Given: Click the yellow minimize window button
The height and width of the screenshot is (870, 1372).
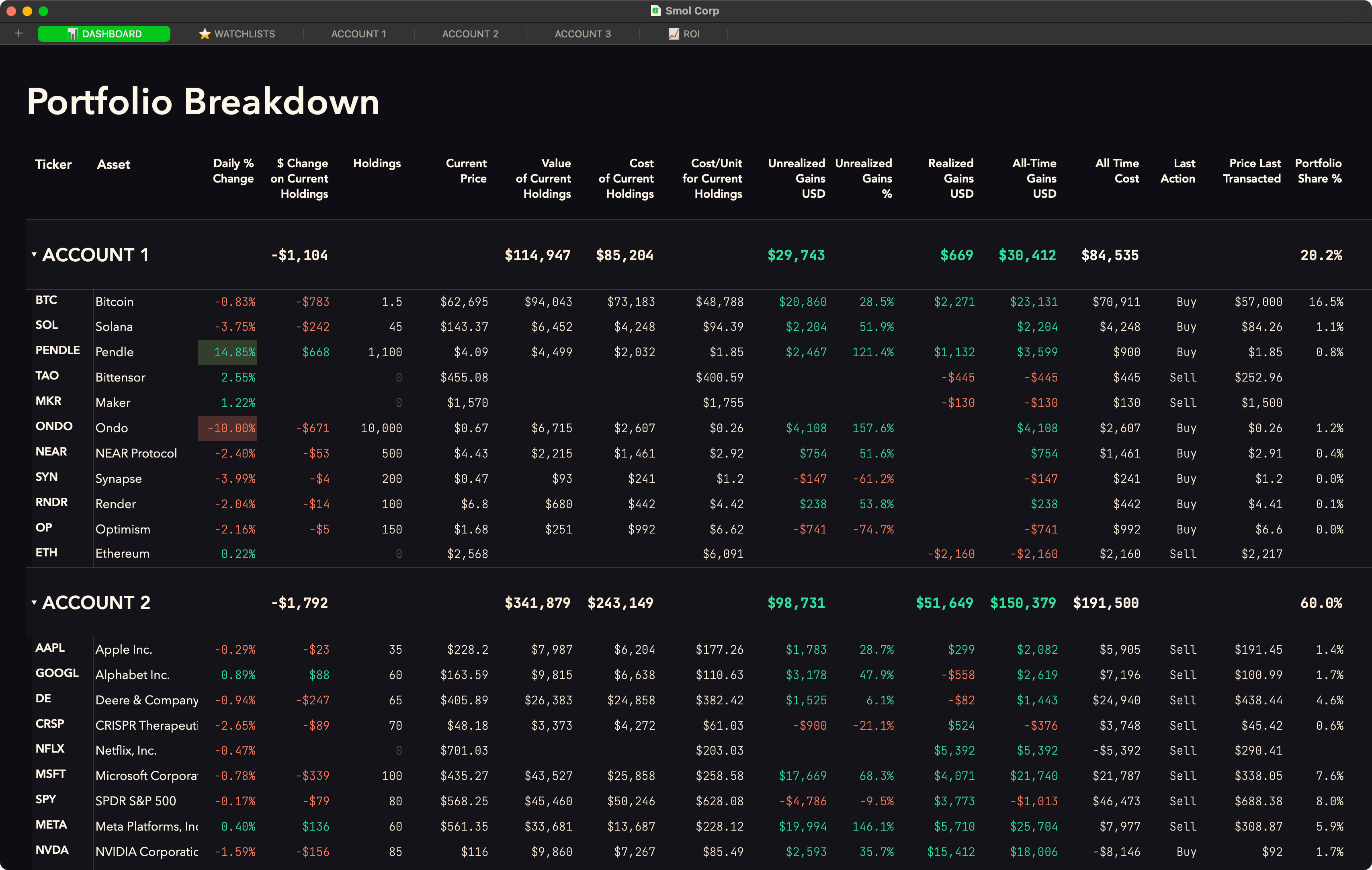Looking at the screenshot, I should [x=27, y=11].
